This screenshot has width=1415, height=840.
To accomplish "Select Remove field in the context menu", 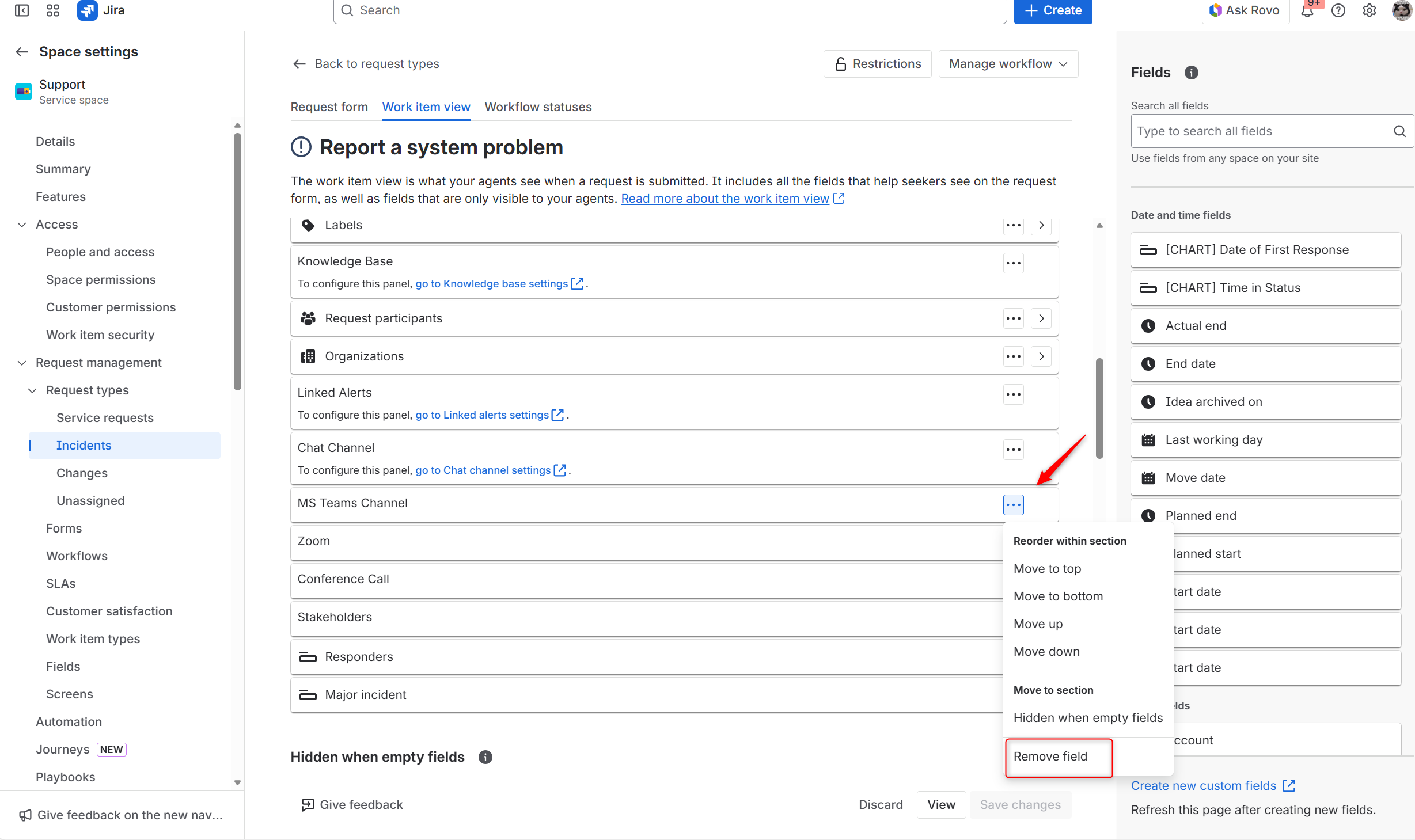I will [1050, 757].
